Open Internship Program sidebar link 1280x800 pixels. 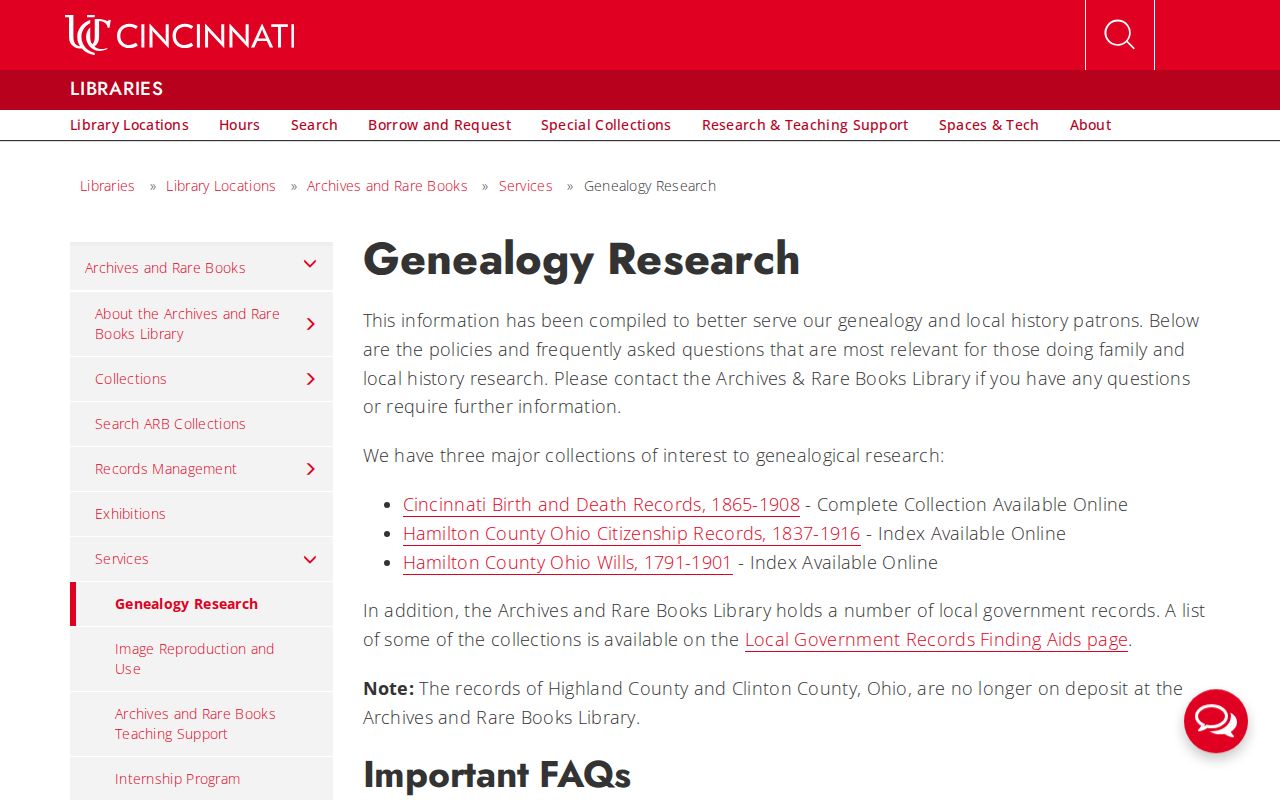tap(177, 779)
